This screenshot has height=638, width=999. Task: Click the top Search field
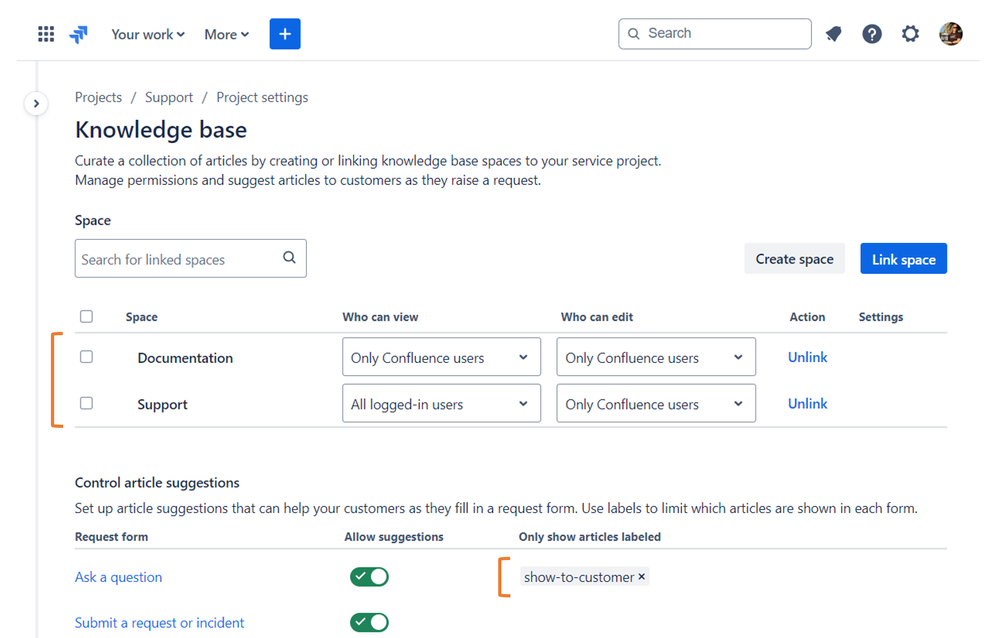[715, 34]
